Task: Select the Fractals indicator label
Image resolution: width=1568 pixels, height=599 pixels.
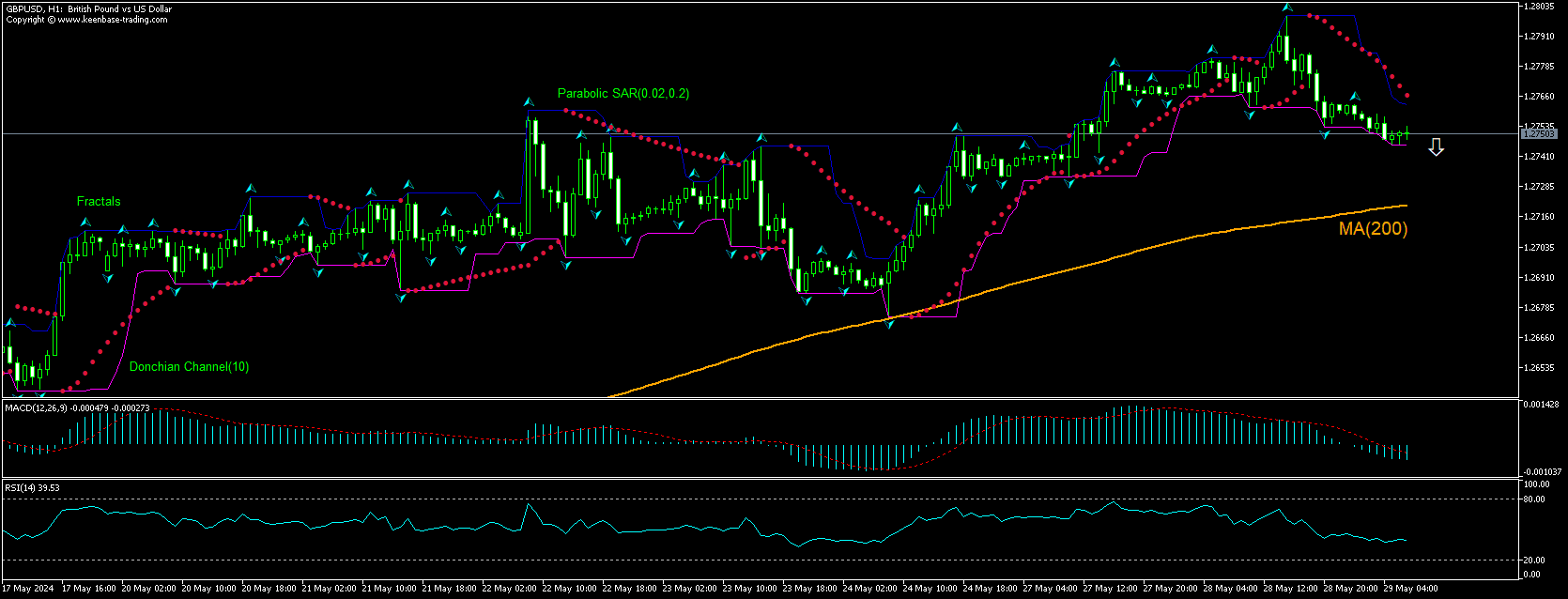Action: click(x=99, y=202)
